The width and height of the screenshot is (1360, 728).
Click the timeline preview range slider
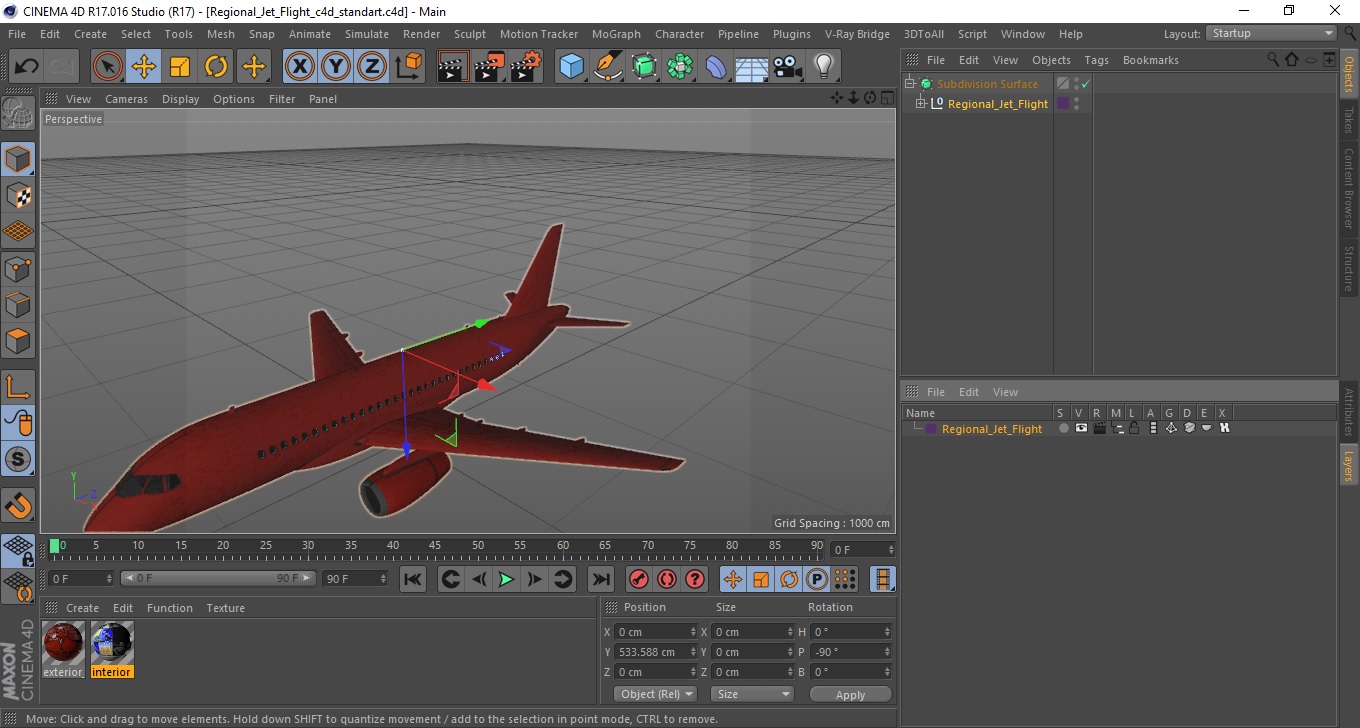[218, 578]
